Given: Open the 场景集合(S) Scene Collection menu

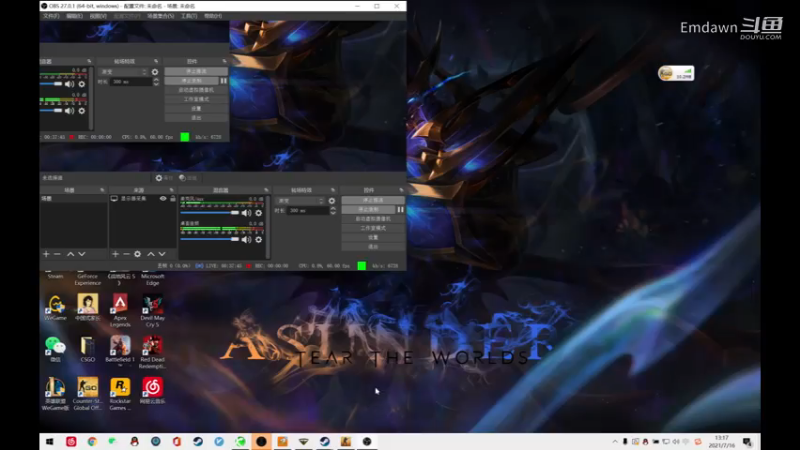Looking at the screenshot, I should [x=161, y=16].
